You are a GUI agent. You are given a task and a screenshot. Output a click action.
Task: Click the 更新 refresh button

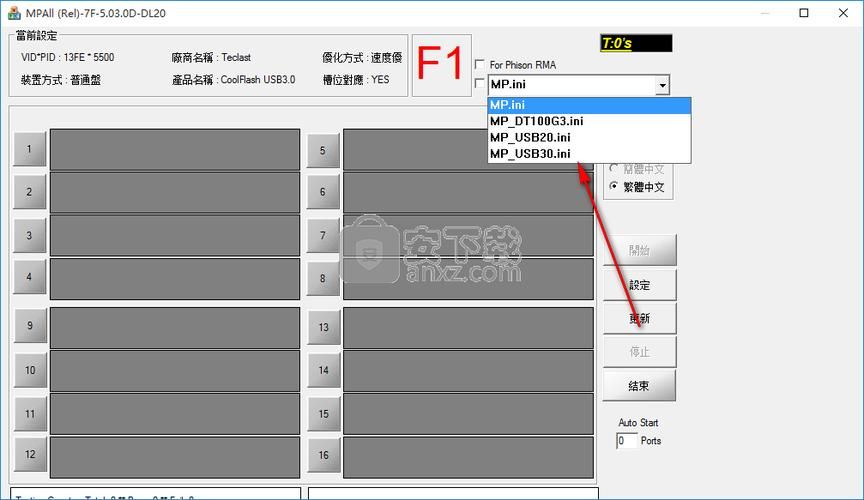click(x=639, y=319)
